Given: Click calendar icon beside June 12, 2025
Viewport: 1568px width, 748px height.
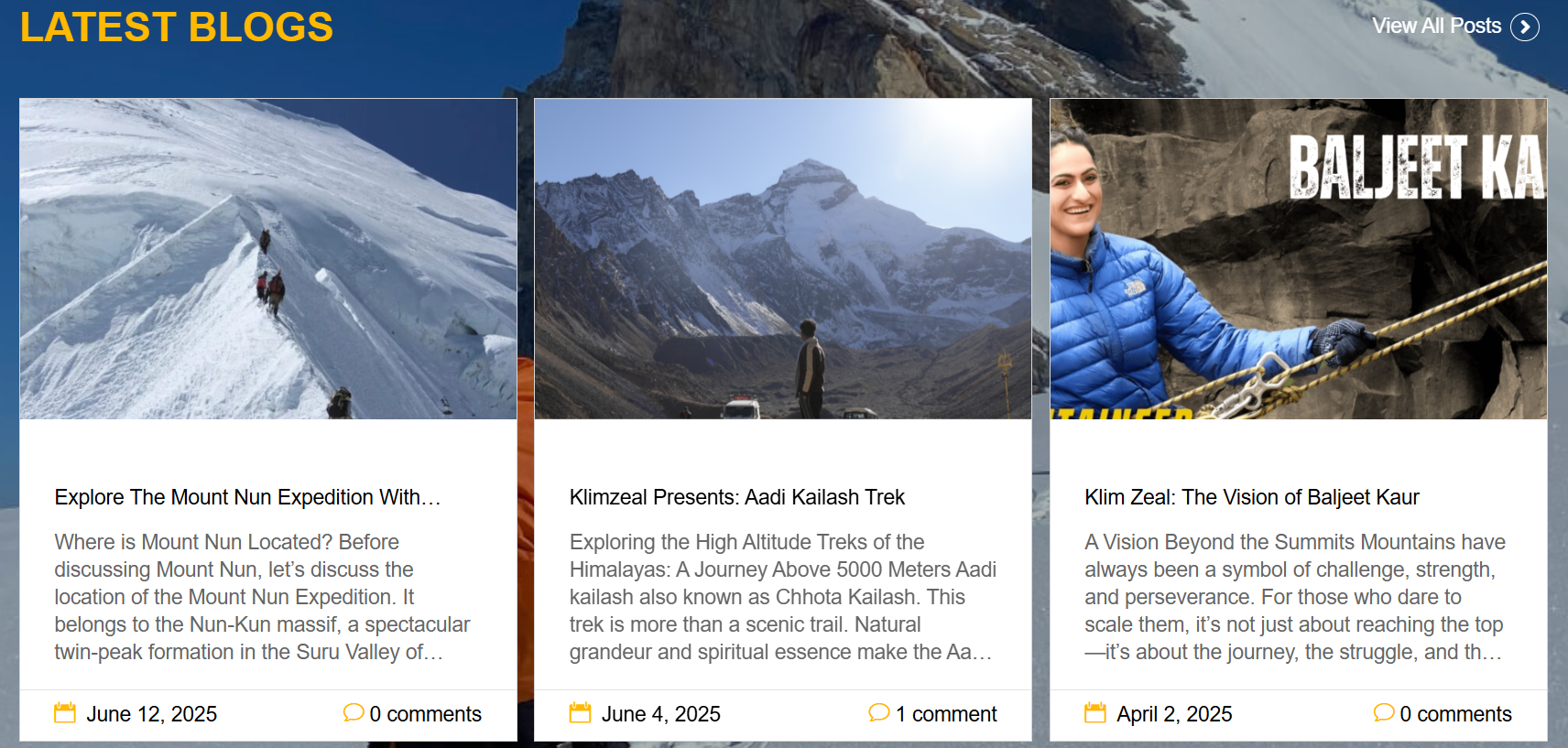Looking at the screenshot, I should tap(65, 713).
